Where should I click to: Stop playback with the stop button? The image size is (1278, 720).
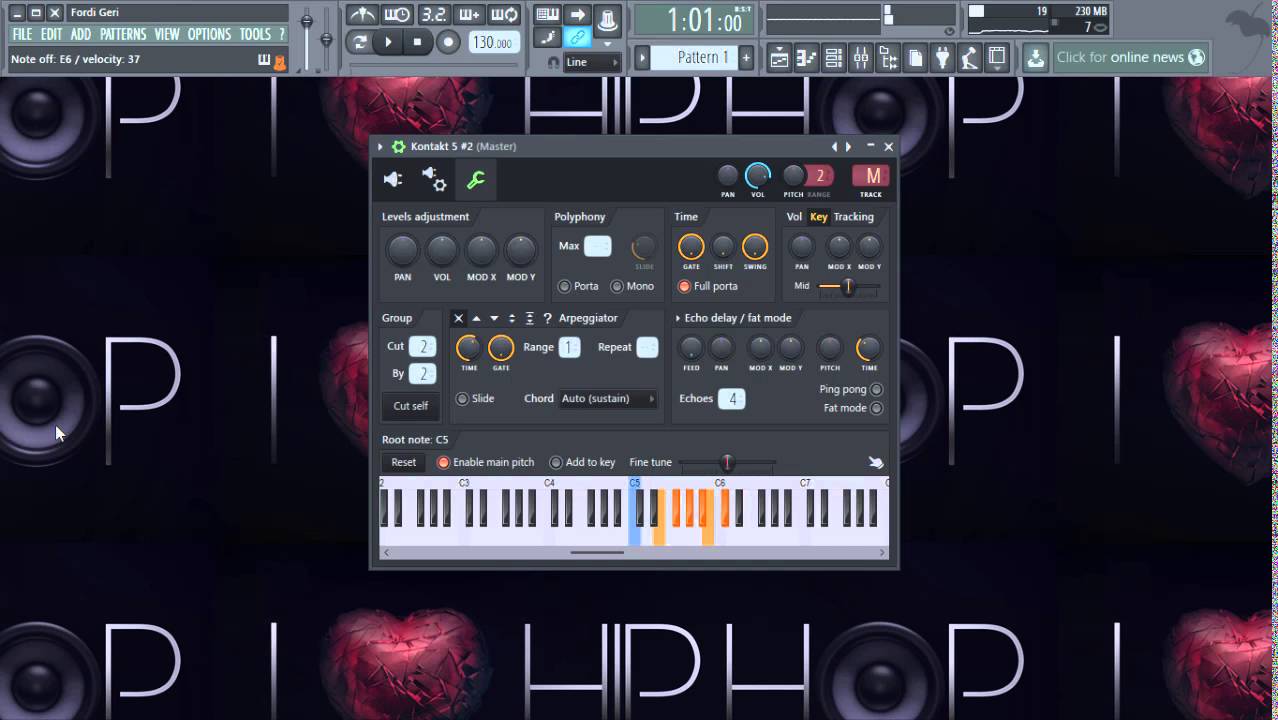(418, 42)
